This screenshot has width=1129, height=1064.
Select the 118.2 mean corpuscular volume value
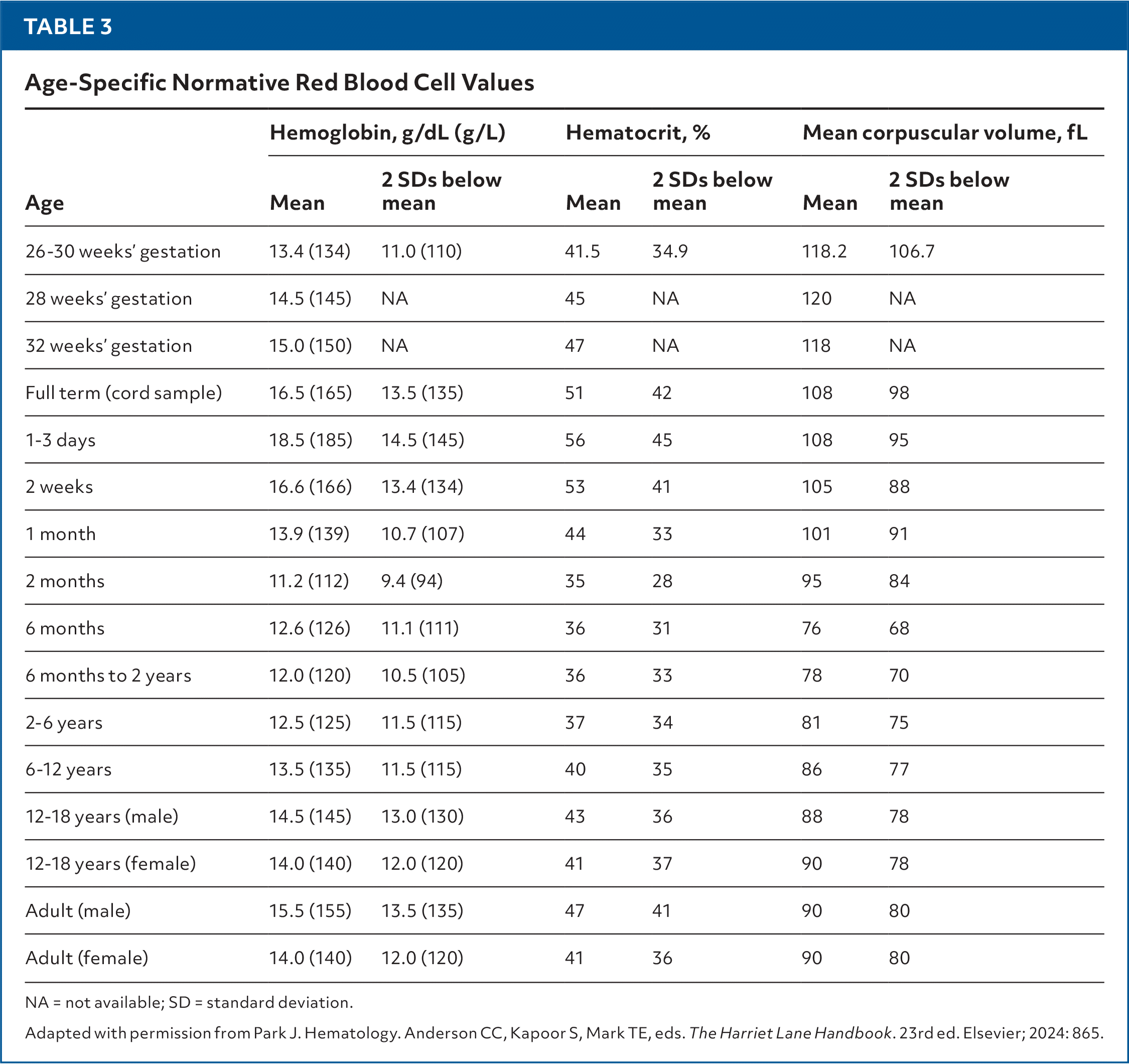pos(823,251)
